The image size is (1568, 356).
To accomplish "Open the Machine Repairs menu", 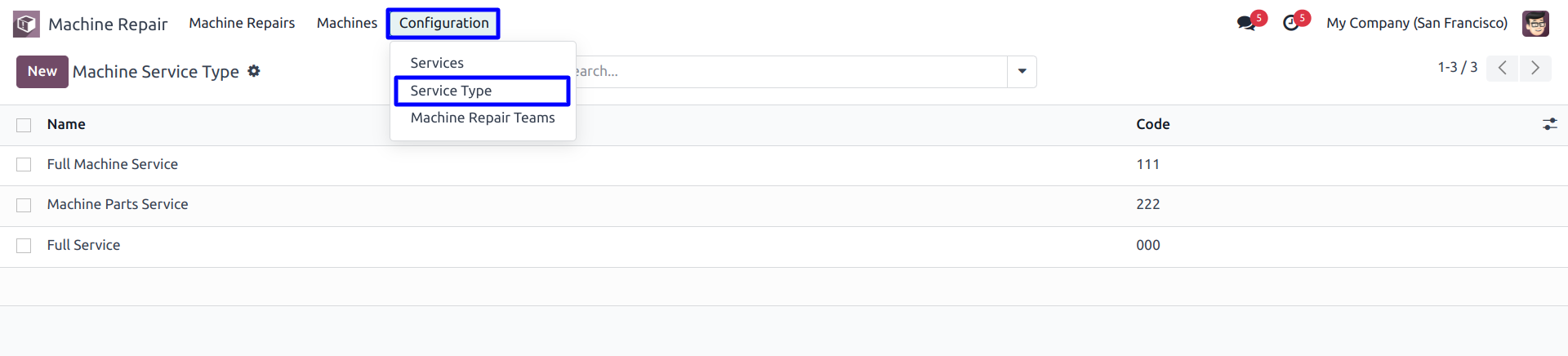I will (242, 23).
